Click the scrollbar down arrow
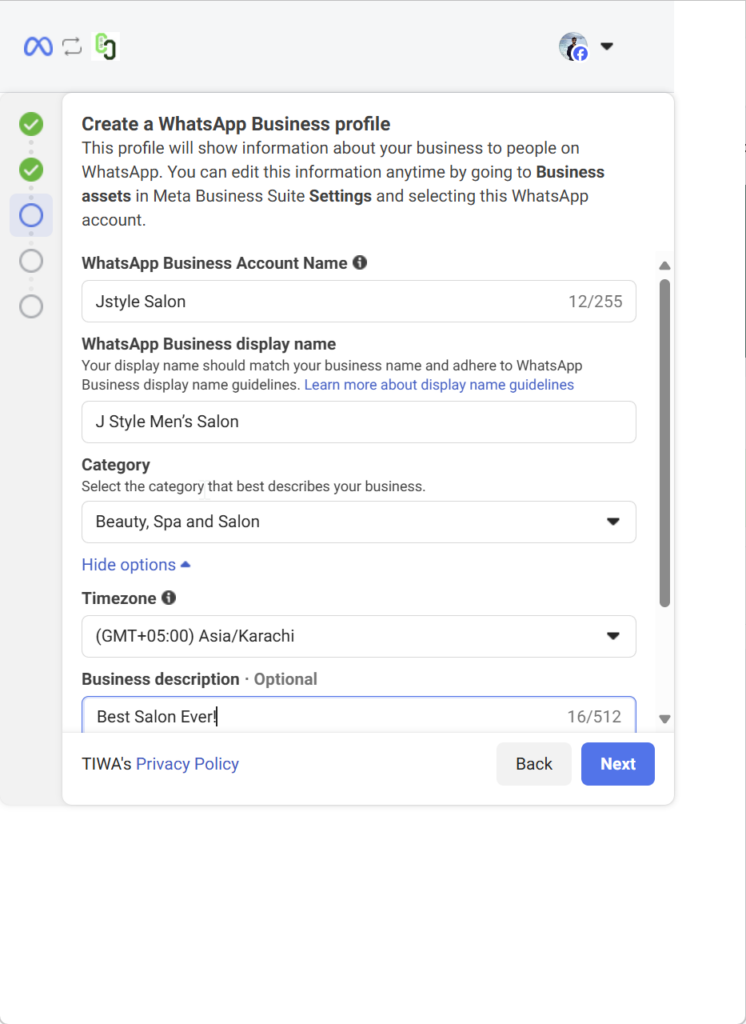 pos(664,719)
